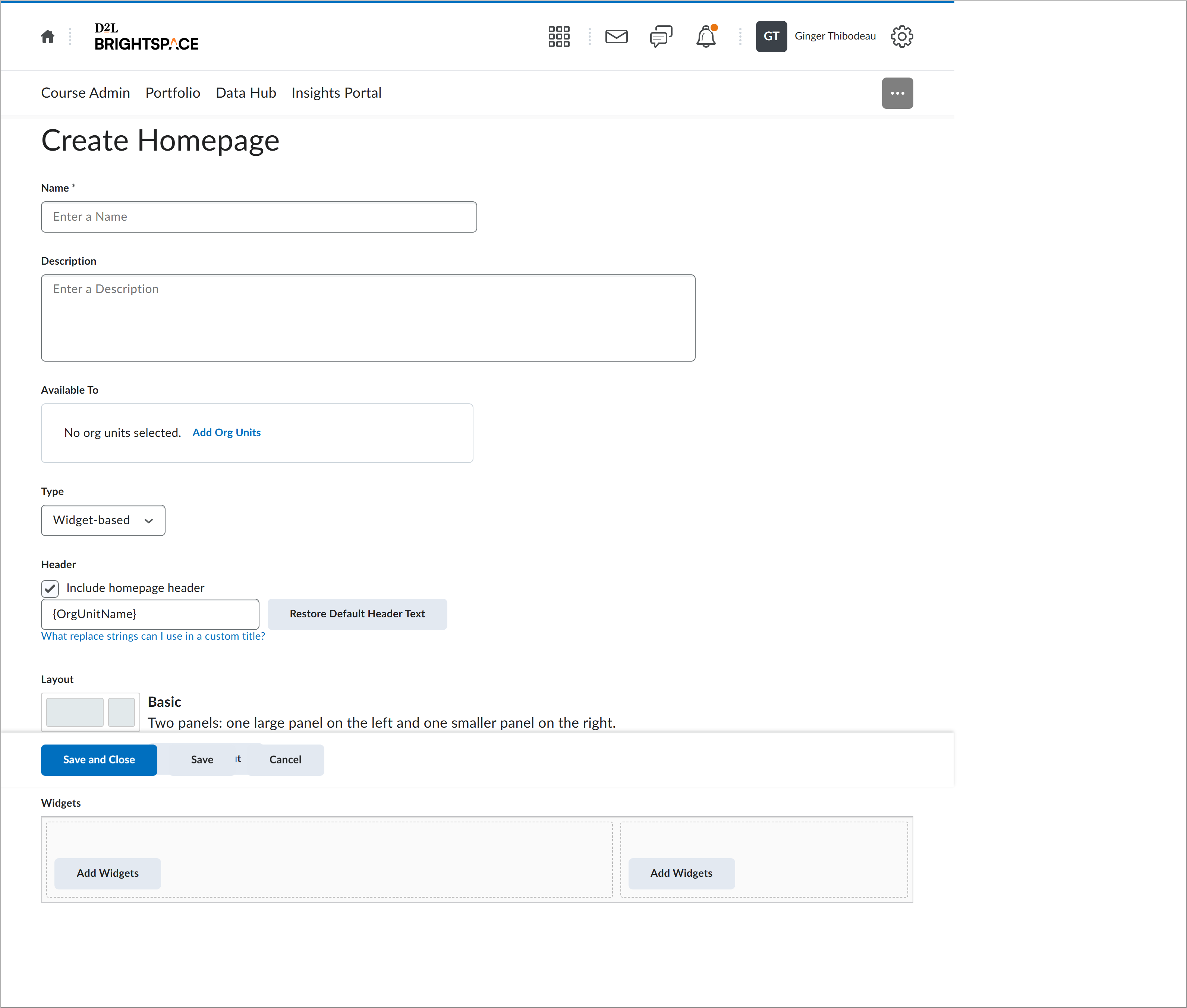Open the Widget-based Type dropdown

pyautogui.click(x=103, y=520)
